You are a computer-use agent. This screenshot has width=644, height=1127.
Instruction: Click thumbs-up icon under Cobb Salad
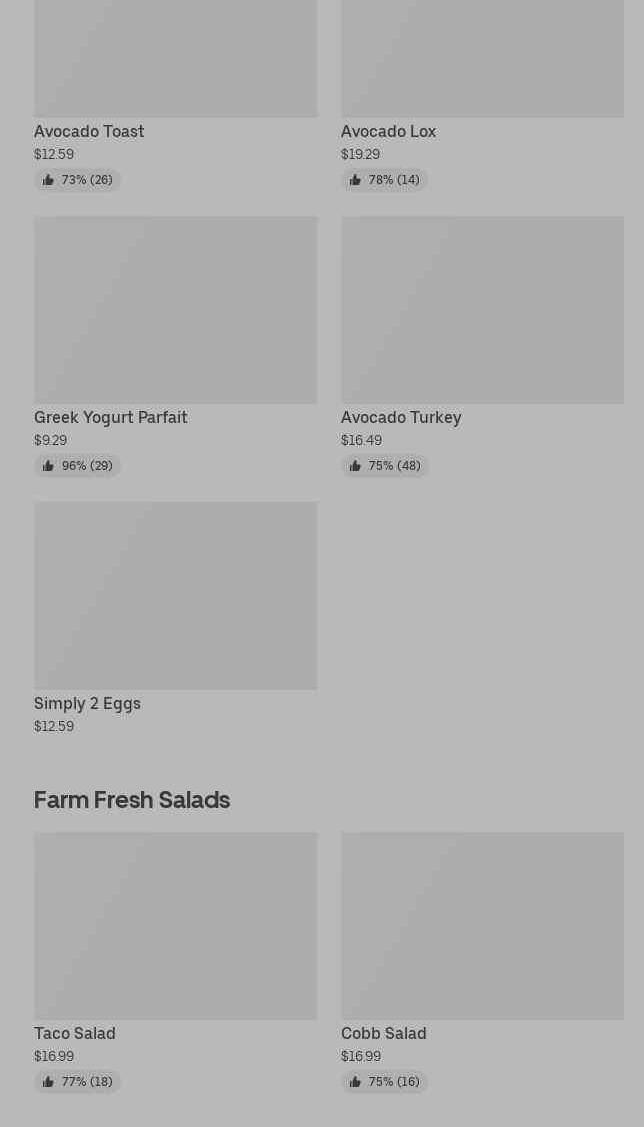pyautogui.click(x=355, y=1082)
